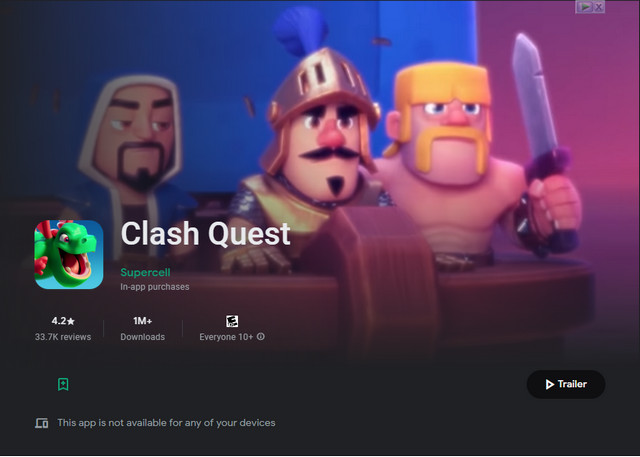Open the Supercell developer page link
Screen dimensions: 640x457
pos(145,272)
